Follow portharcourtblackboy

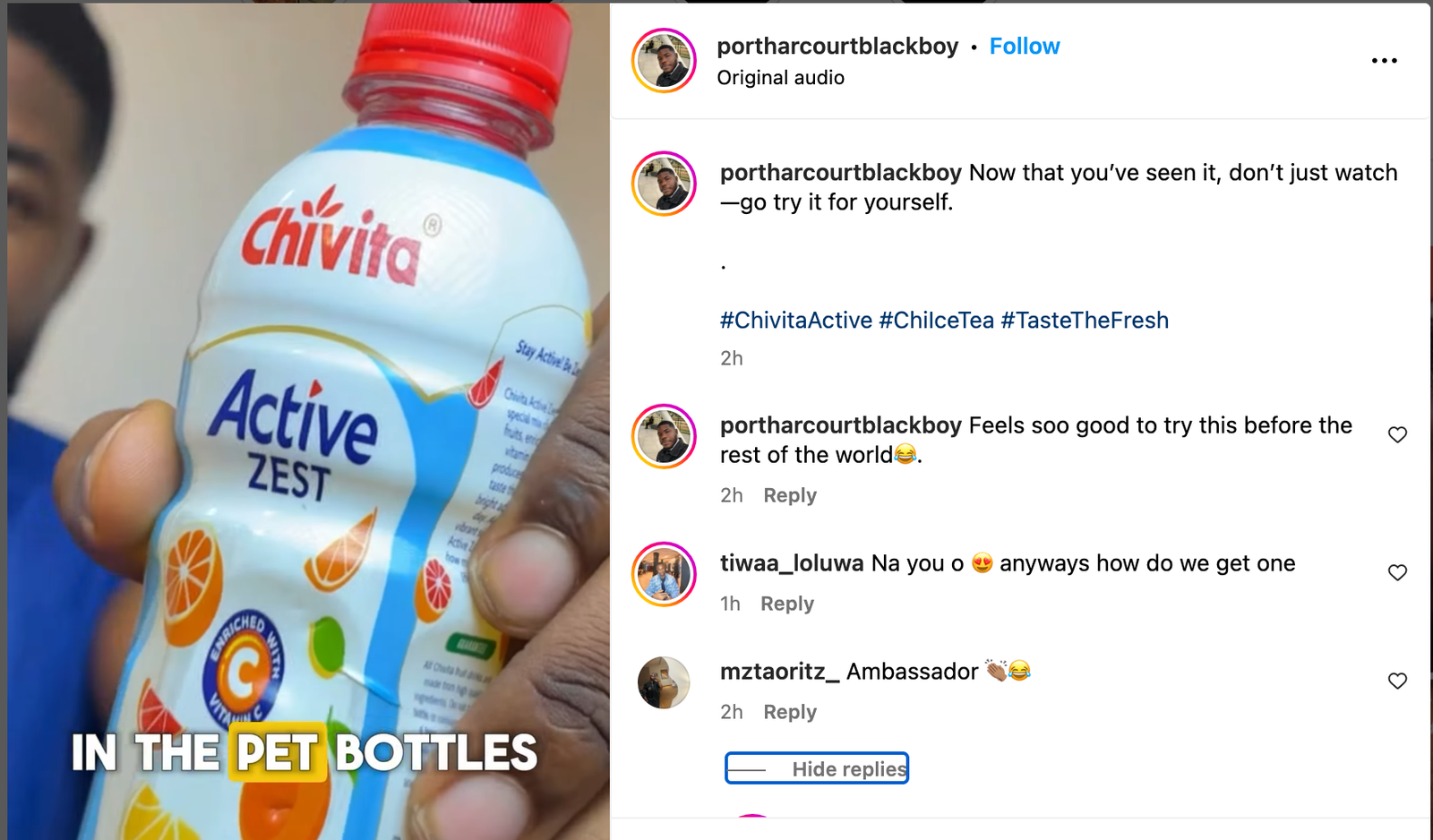click(1025, 47)
